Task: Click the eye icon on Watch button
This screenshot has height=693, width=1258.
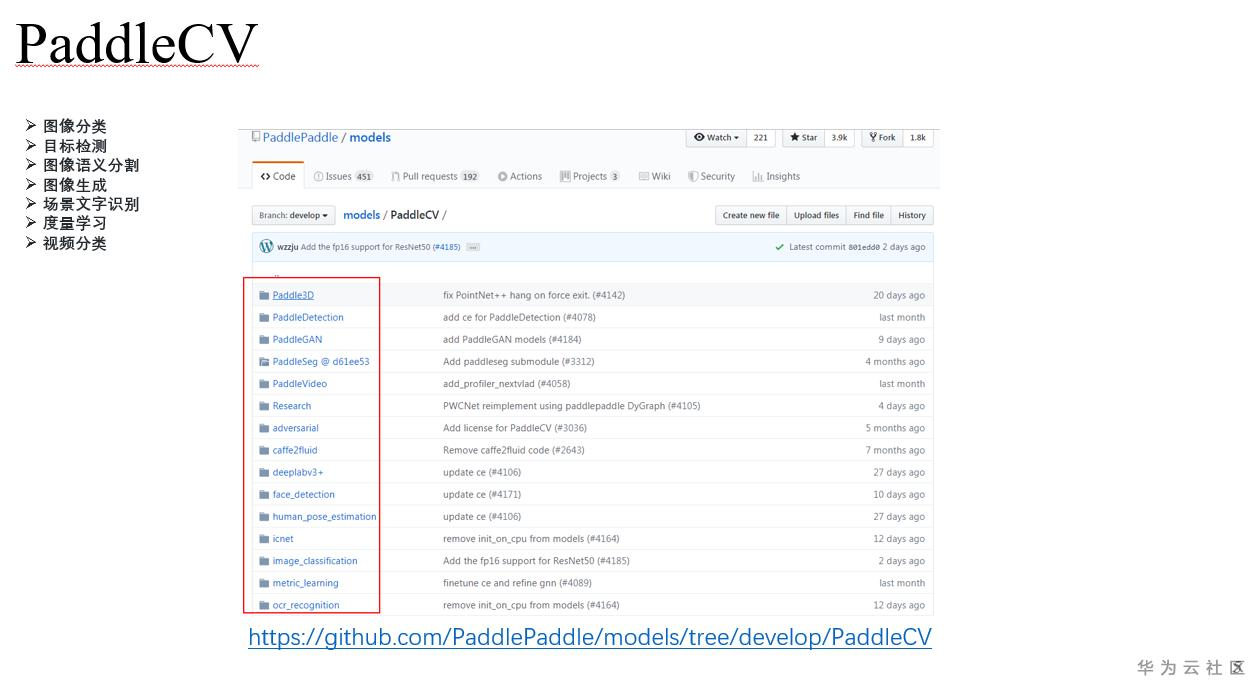Action: click(x=699, y=138)
